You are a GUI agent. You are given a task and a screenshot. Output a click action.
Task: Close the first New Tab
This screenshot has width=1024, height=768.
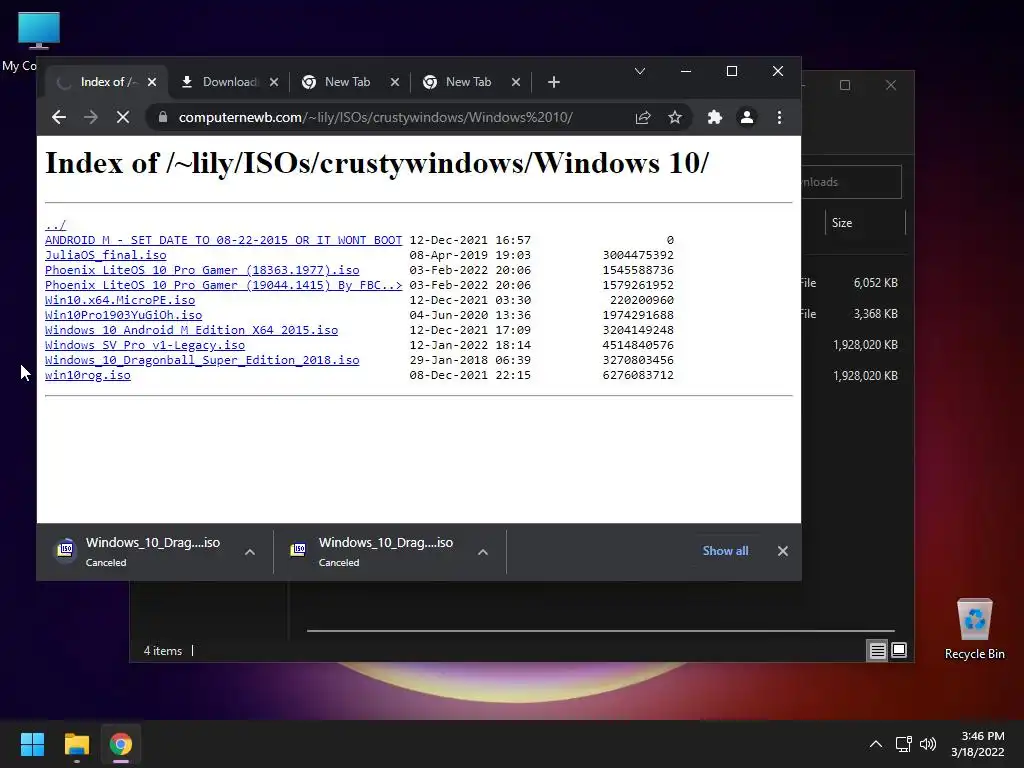tap(394, 82)
